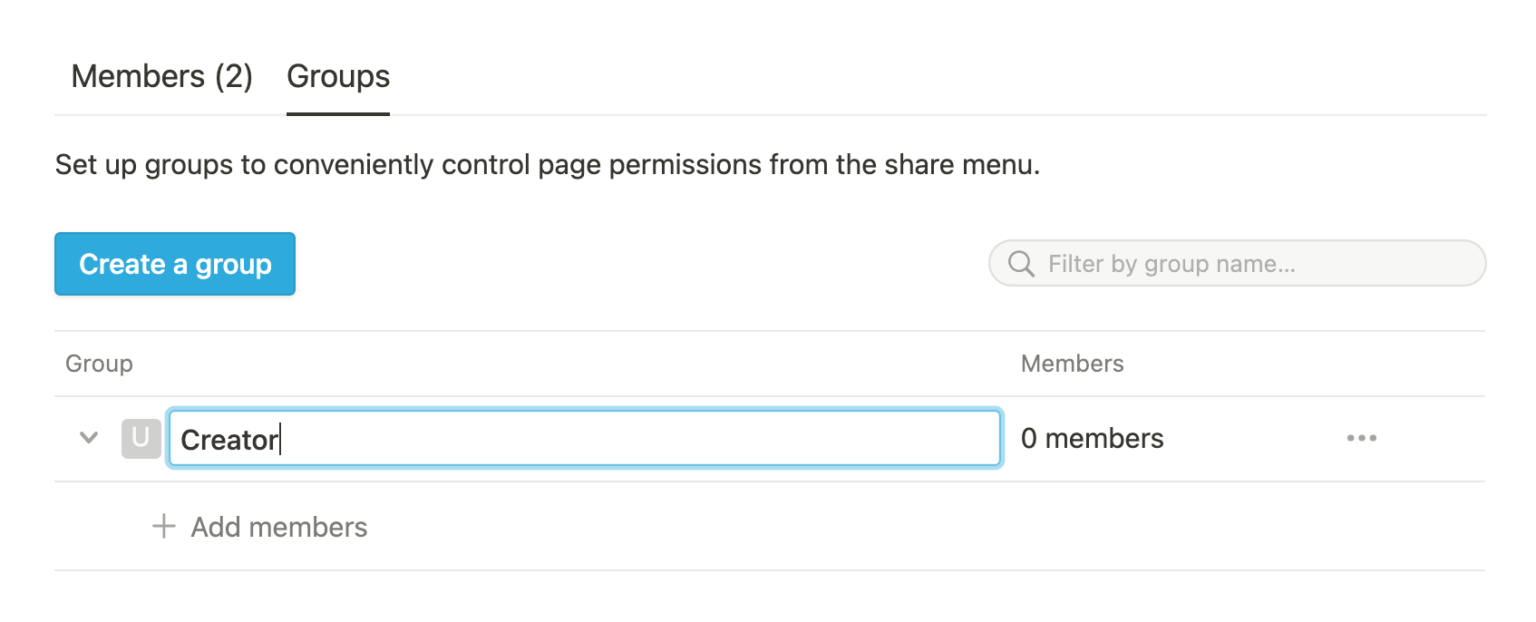Click the word Creator in the name box

coord(229,440)
